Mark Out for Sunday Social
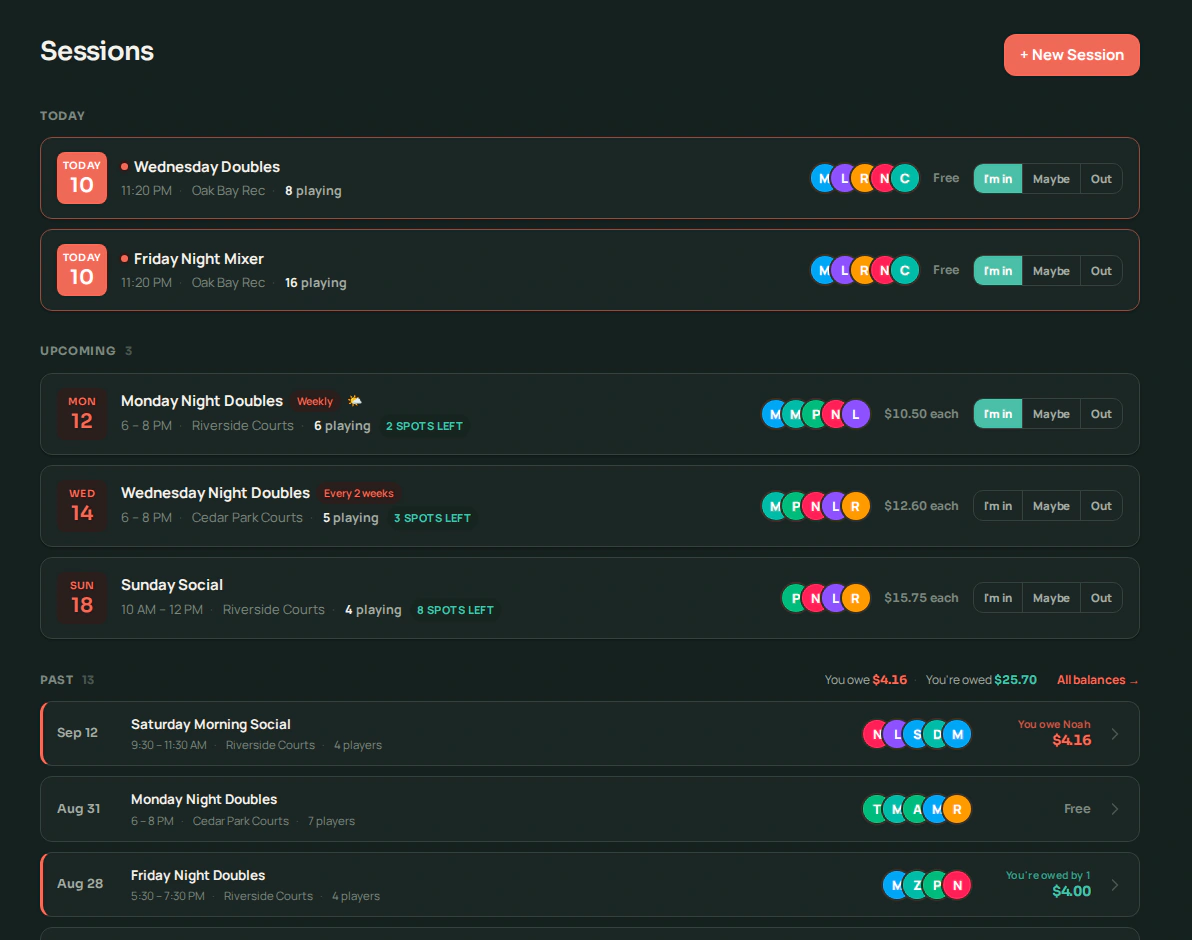 (x=1101, y=597)
